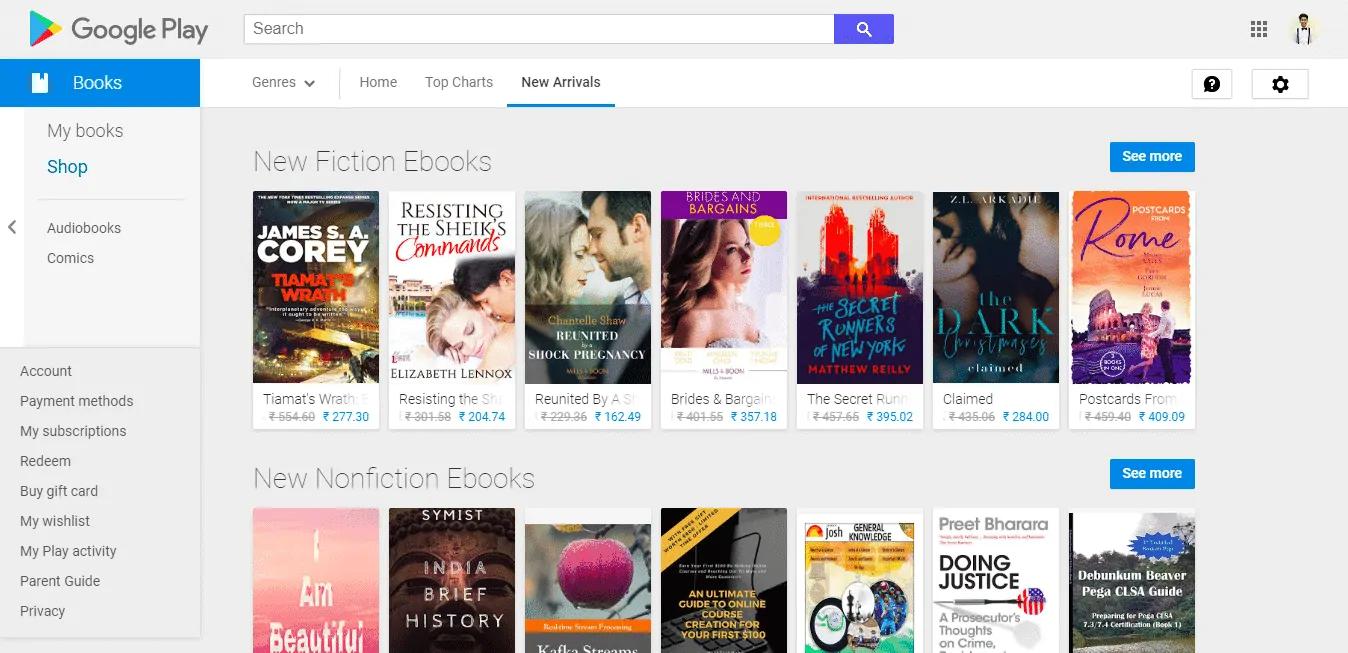The height and width of the screenshot is (653, 1348).
Task: See more New Fiction Ebooks
Action: point(1151,156)
